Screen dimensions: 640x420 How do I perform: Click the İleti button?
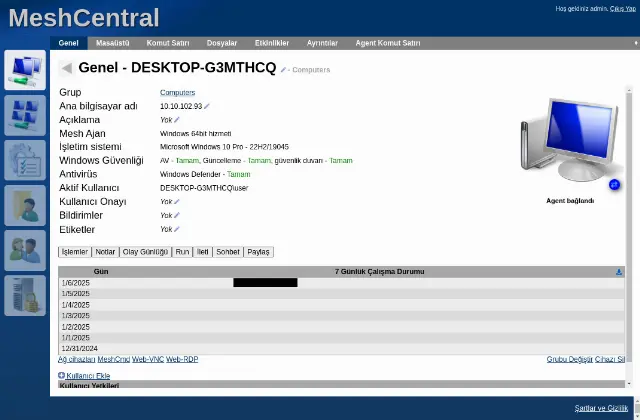click(202, 252)
